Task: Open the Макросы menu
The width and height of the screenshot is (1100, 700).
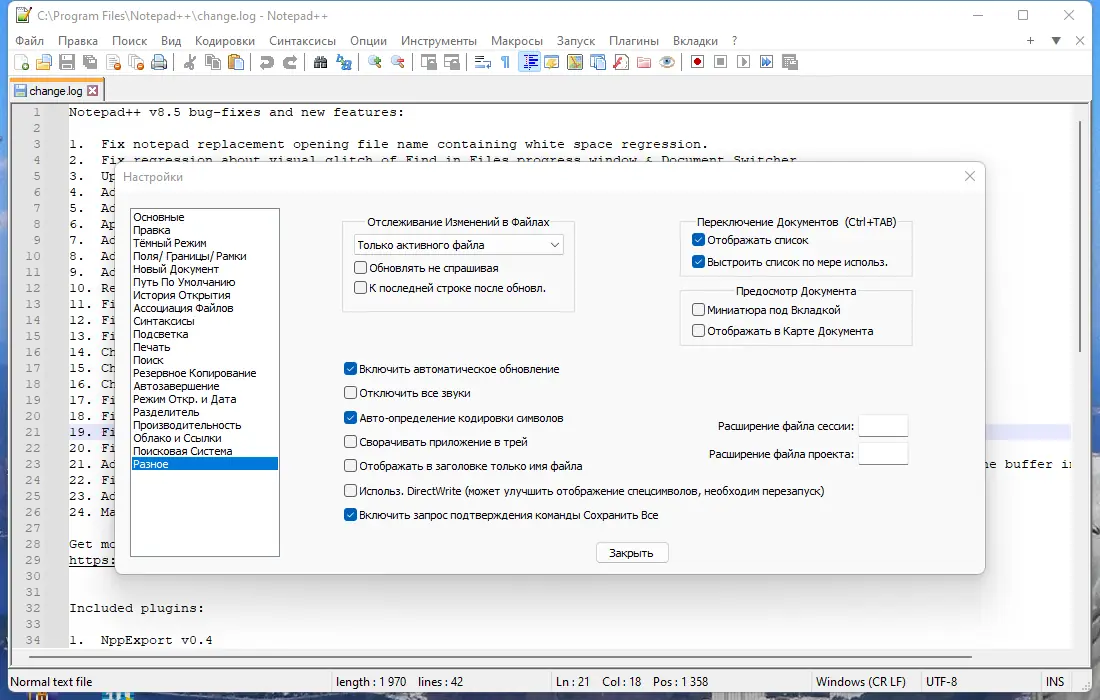Action: click(x=516, y=41)
